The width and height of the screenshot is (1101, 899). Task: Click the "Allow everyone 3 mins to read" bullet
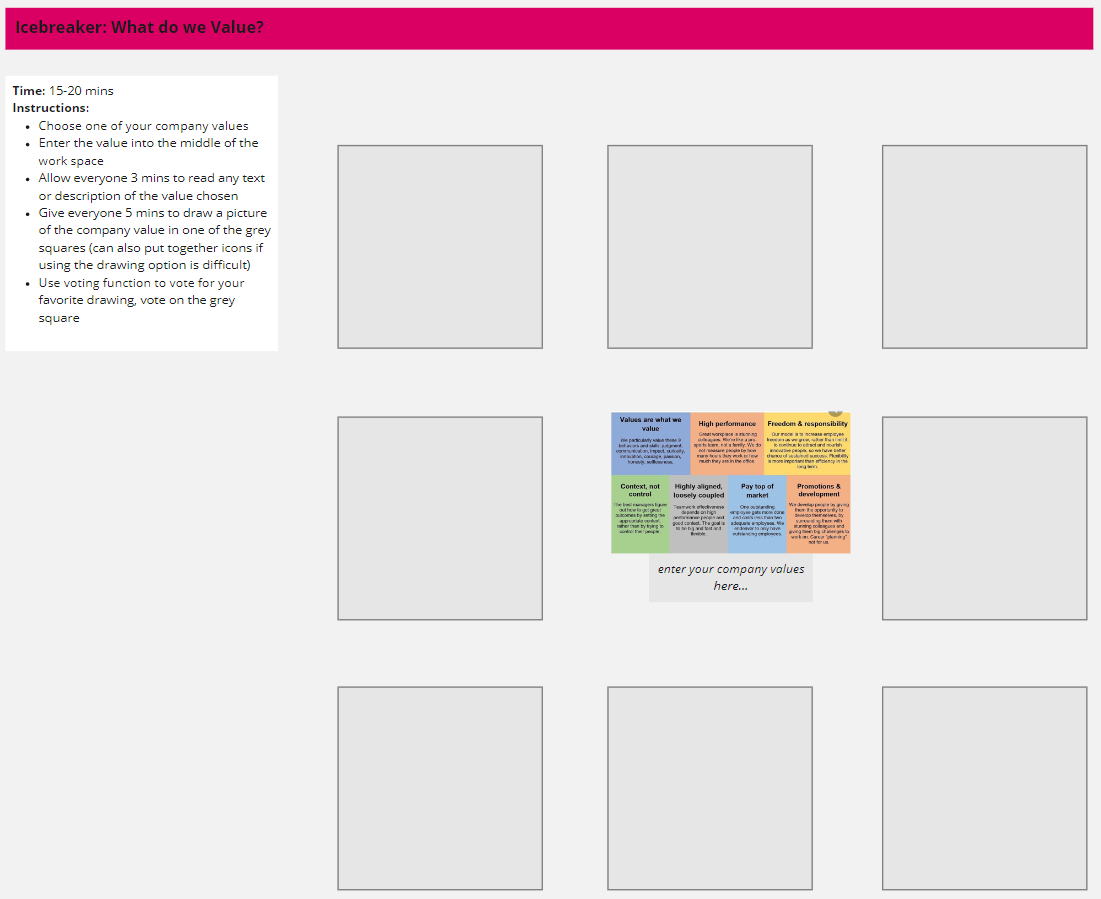pos(152,187)
